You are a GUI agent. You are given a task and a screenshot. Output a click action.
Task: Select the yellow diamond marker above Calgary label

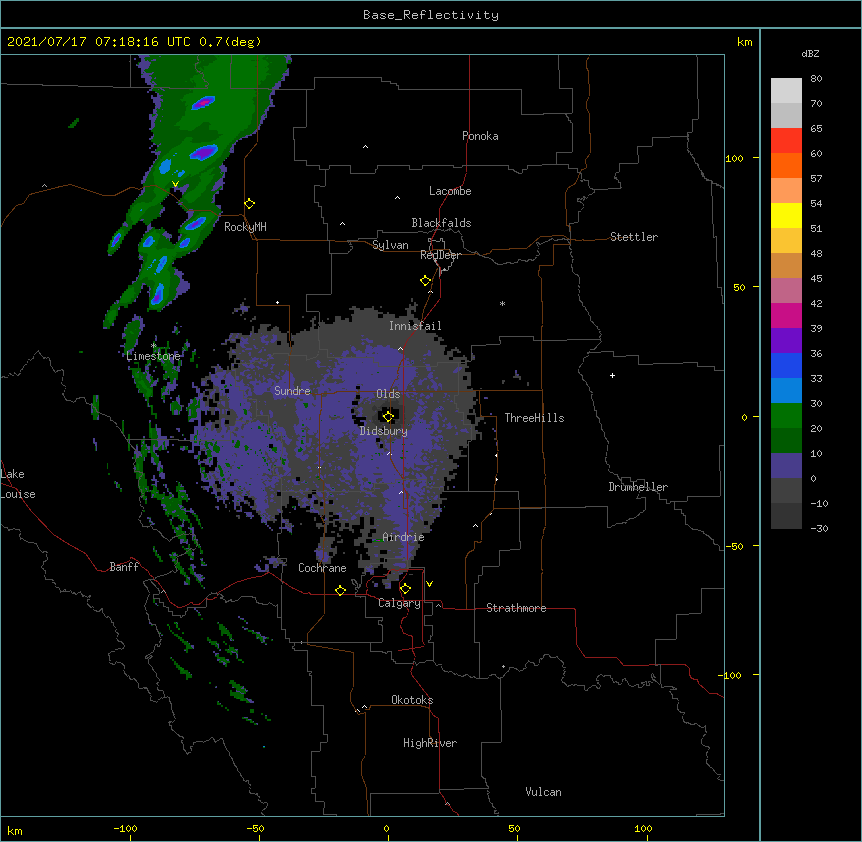[405, 589]
